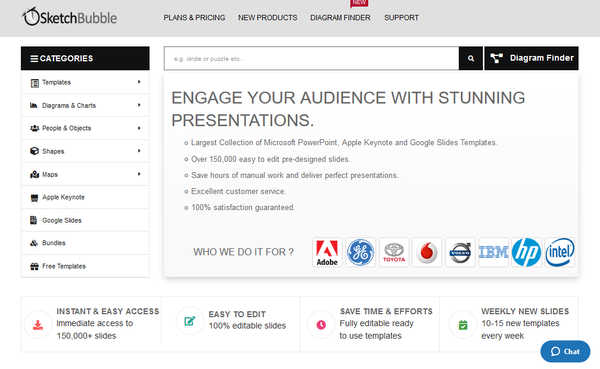Expand the Templates category arrow
This screenshot has width=600, height=369.
(x=139, y=82)
